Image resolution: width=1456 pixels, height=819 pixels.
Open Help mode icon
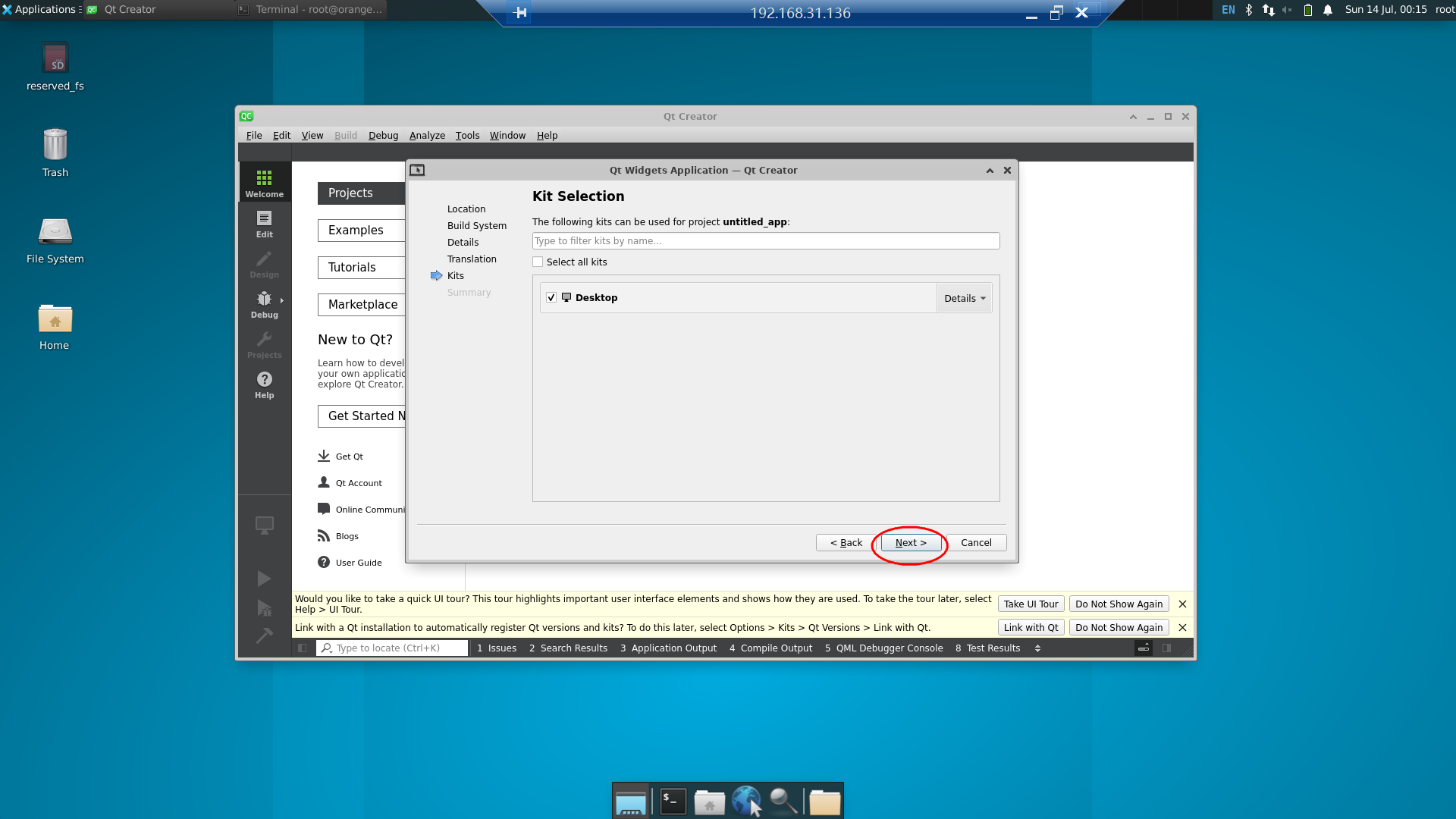[264, 384]
